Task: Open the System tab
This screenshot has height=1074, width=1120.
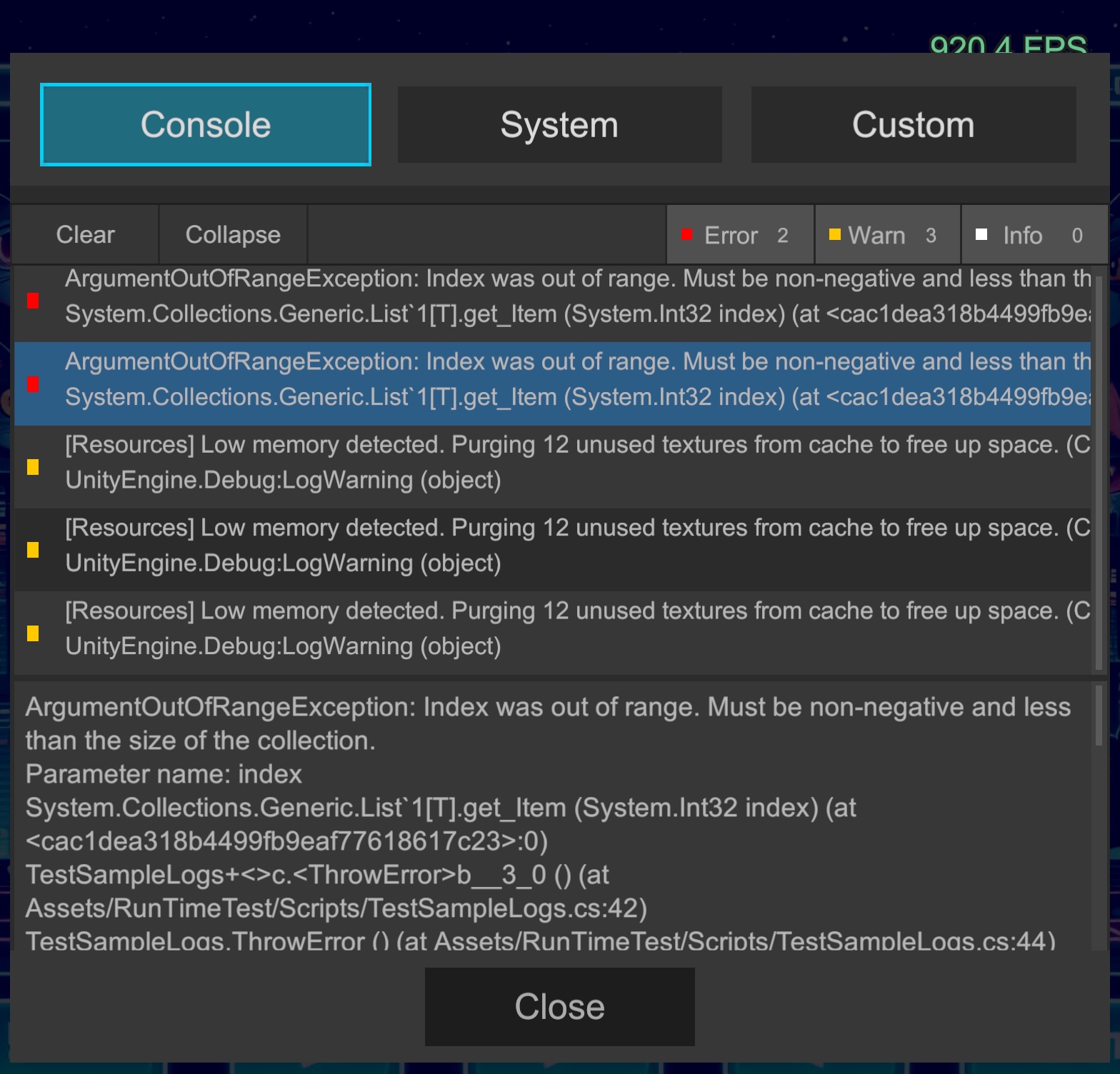Action: click(x=559, y=125)
